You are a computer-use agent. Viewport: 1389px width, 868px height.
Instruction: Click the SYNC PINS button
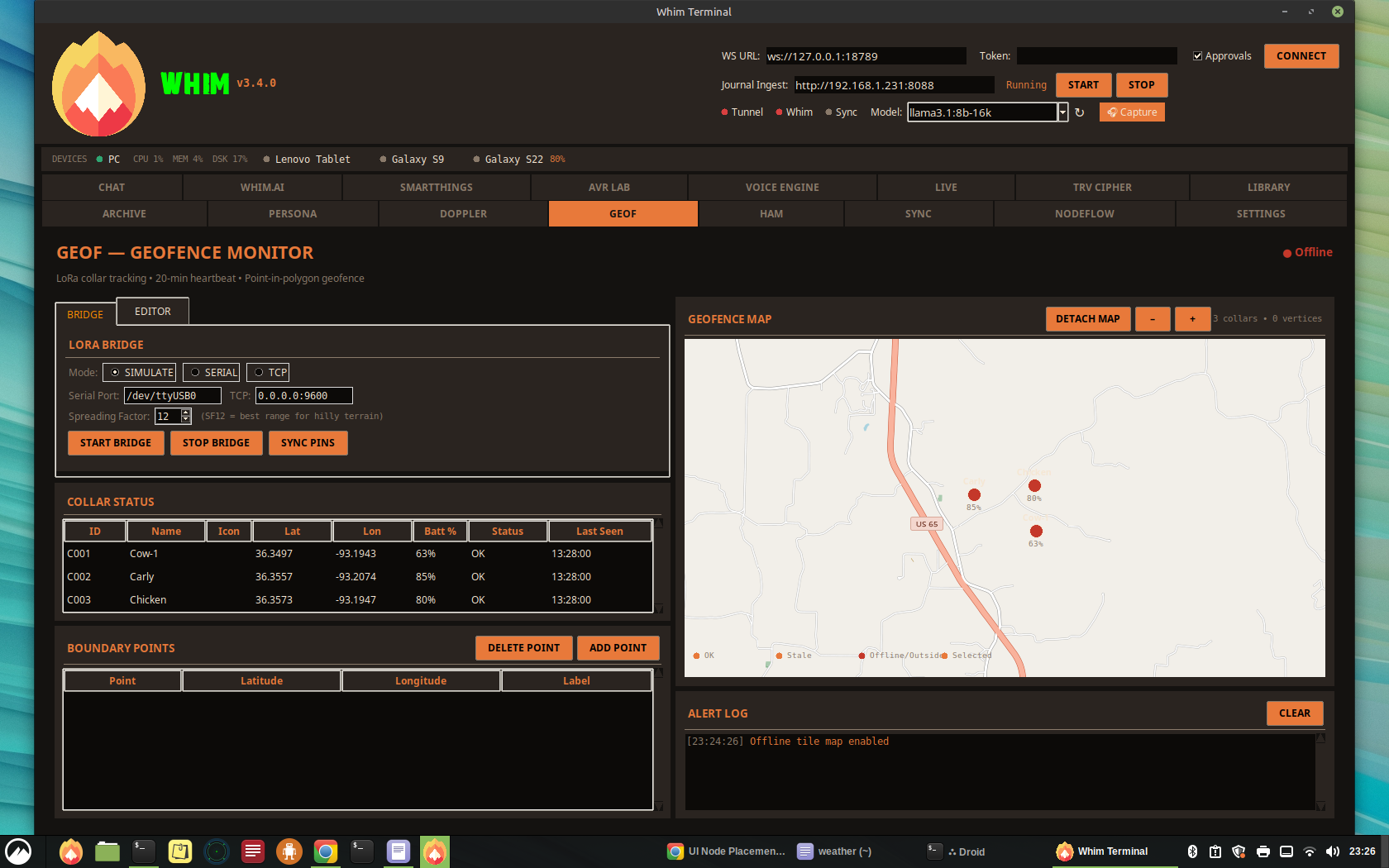[x=308, y=443]
